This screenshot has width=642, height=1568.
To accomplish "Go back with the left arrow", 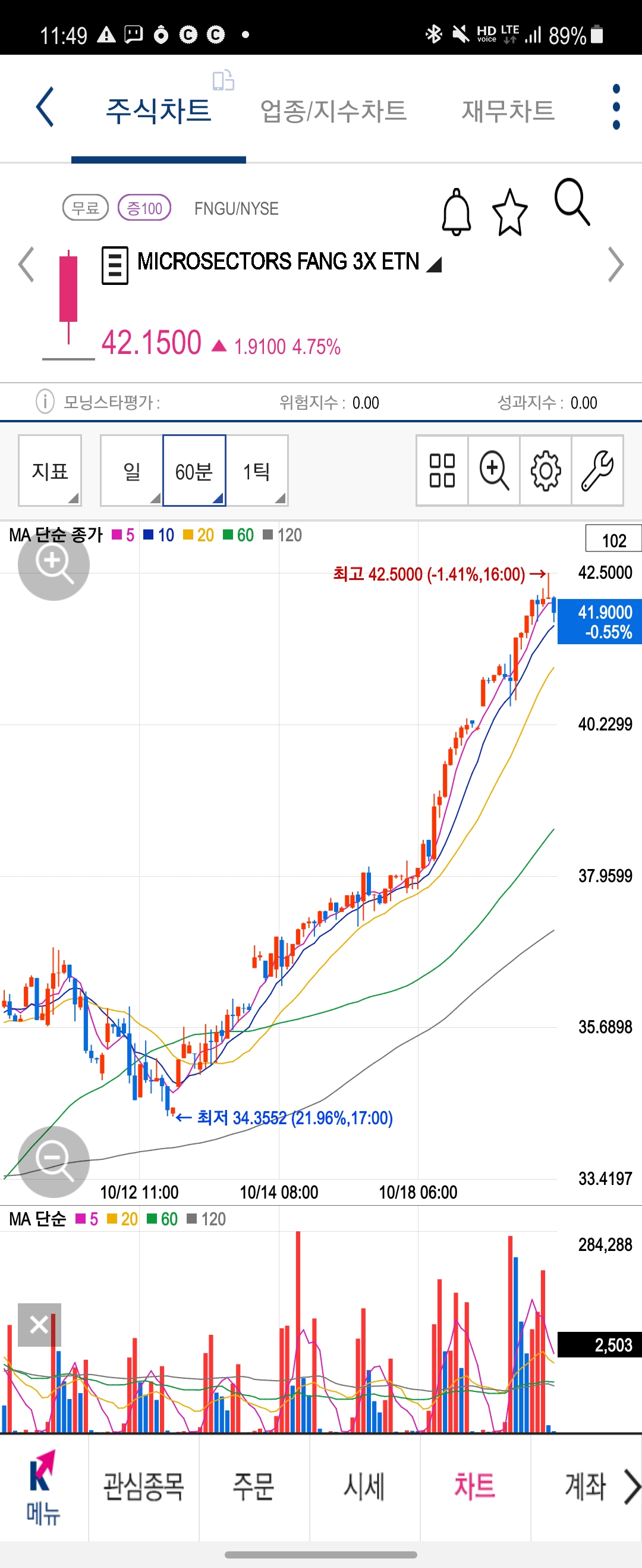I will [45, 107].
